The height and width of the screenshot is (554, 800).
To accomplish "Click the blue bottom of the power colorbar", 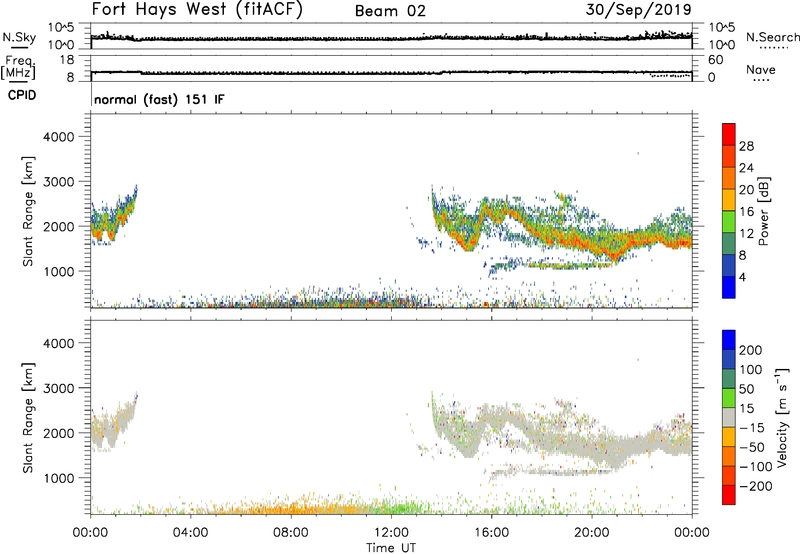I will pyautogui.click(x=729, y=287).
